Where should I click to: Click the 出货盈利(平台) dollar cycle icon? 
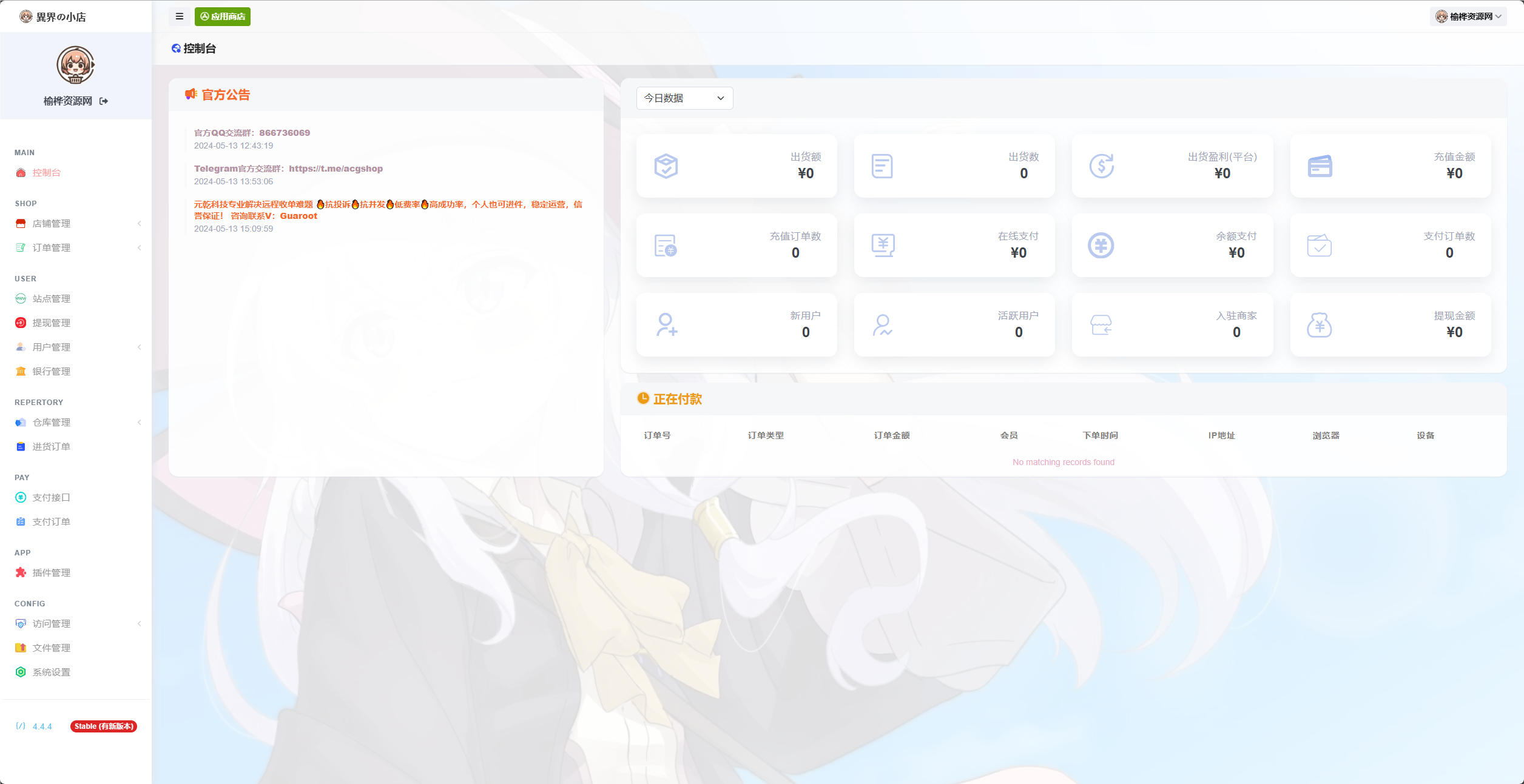tap(1101, 166)
